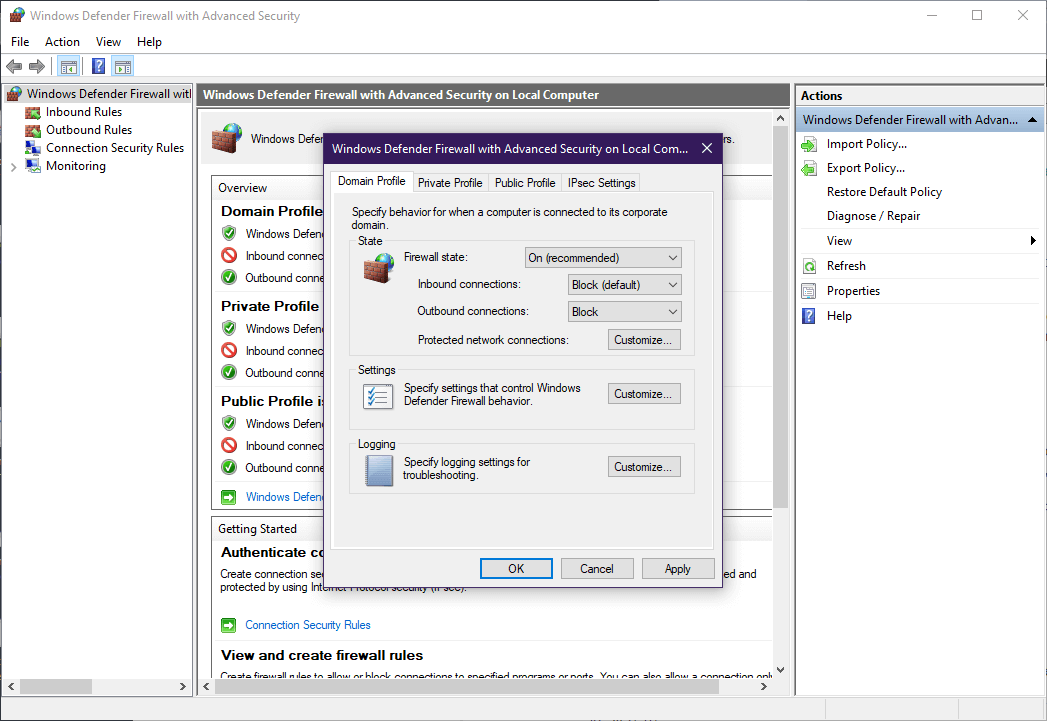
Task: Click the Apply button
Action: [678, 568]
